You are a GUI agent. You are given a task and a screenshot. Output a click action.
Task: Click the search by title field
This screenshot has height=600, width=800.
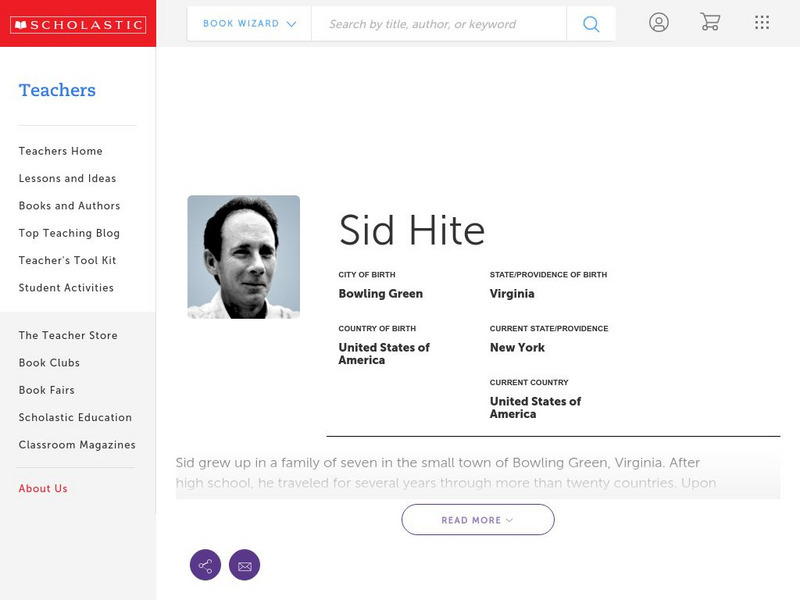pyautogui.click(x=438, y=24)
